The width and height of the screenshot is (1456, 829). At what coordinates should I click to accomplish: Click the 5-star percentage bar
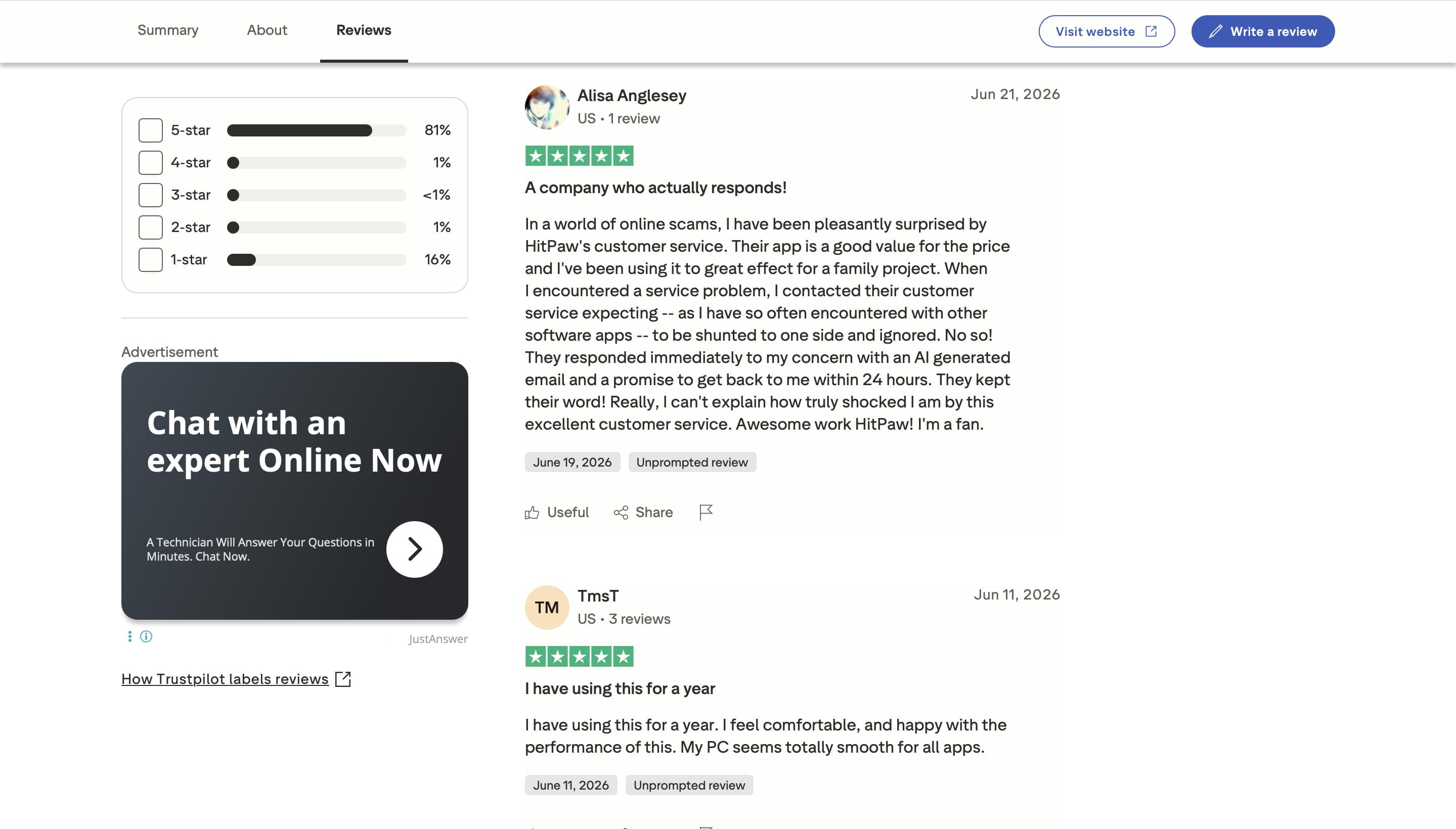(316, 130)
